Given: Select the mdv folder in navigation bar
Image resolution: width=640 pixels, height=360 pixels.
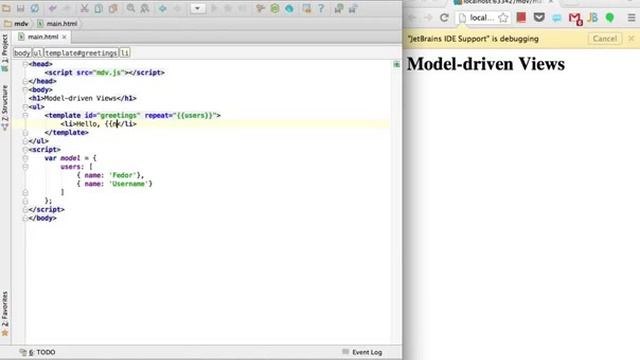Looking at the screenshot, I should [x=16, y=24].
